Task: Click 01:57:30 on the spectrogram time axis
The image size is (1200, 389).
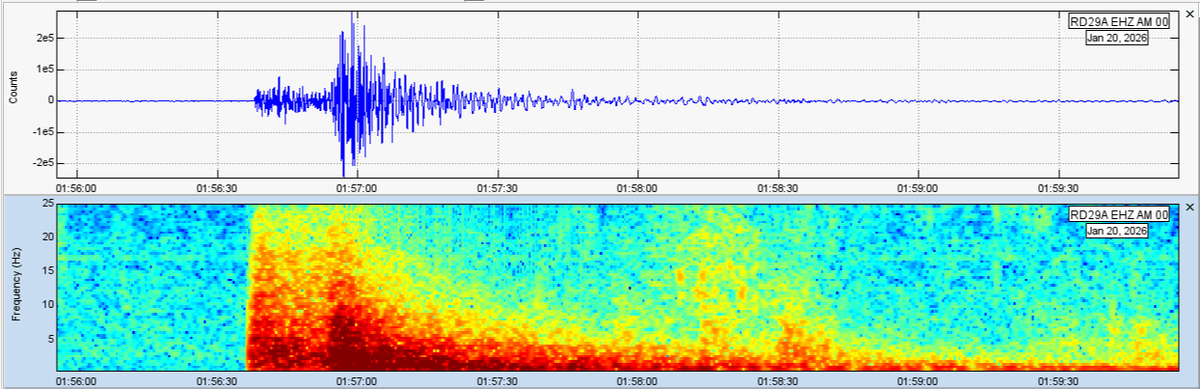Action: pyautogui.click(x=497, y=381)
